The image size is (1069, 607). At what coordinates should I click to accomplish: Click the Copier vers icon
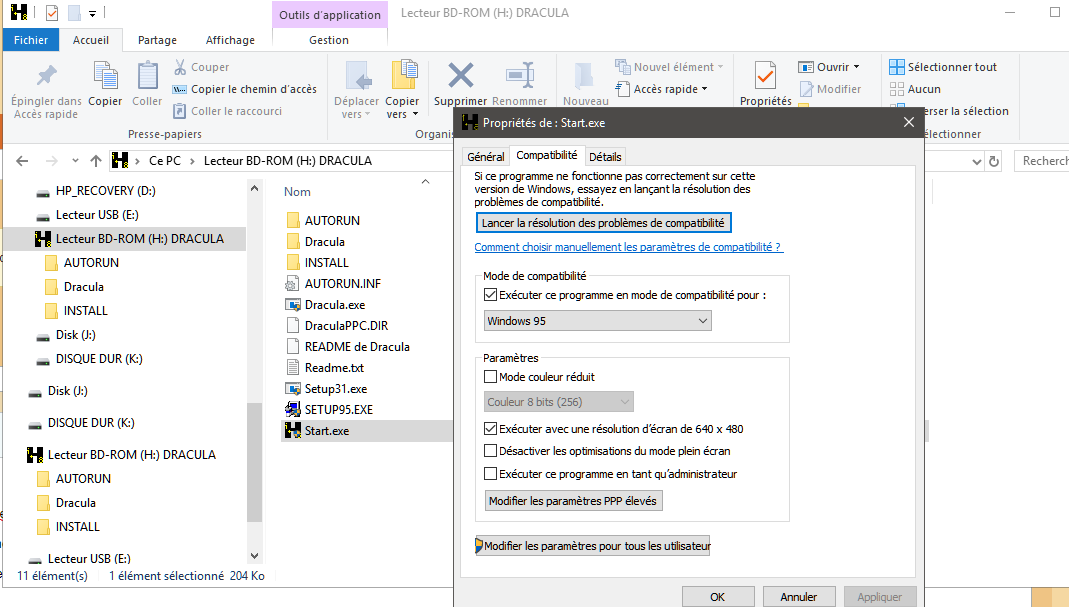coord(404,75)
